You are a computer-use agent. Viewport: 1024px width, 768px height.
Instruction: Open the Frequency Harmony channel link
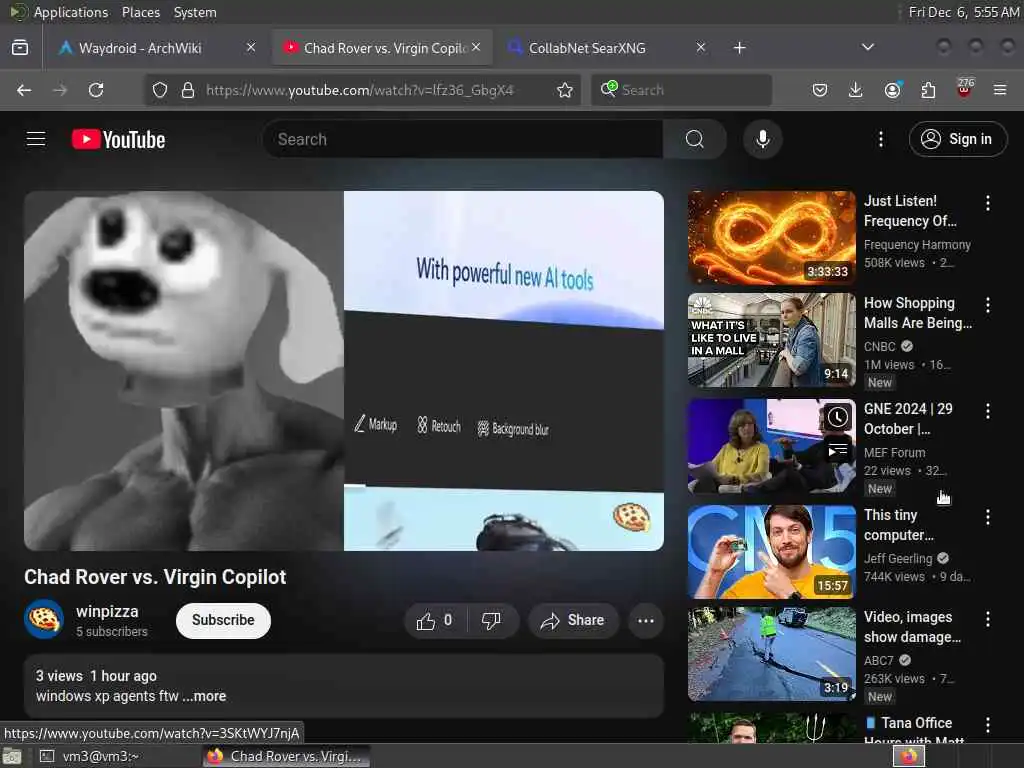pos(917,245)
